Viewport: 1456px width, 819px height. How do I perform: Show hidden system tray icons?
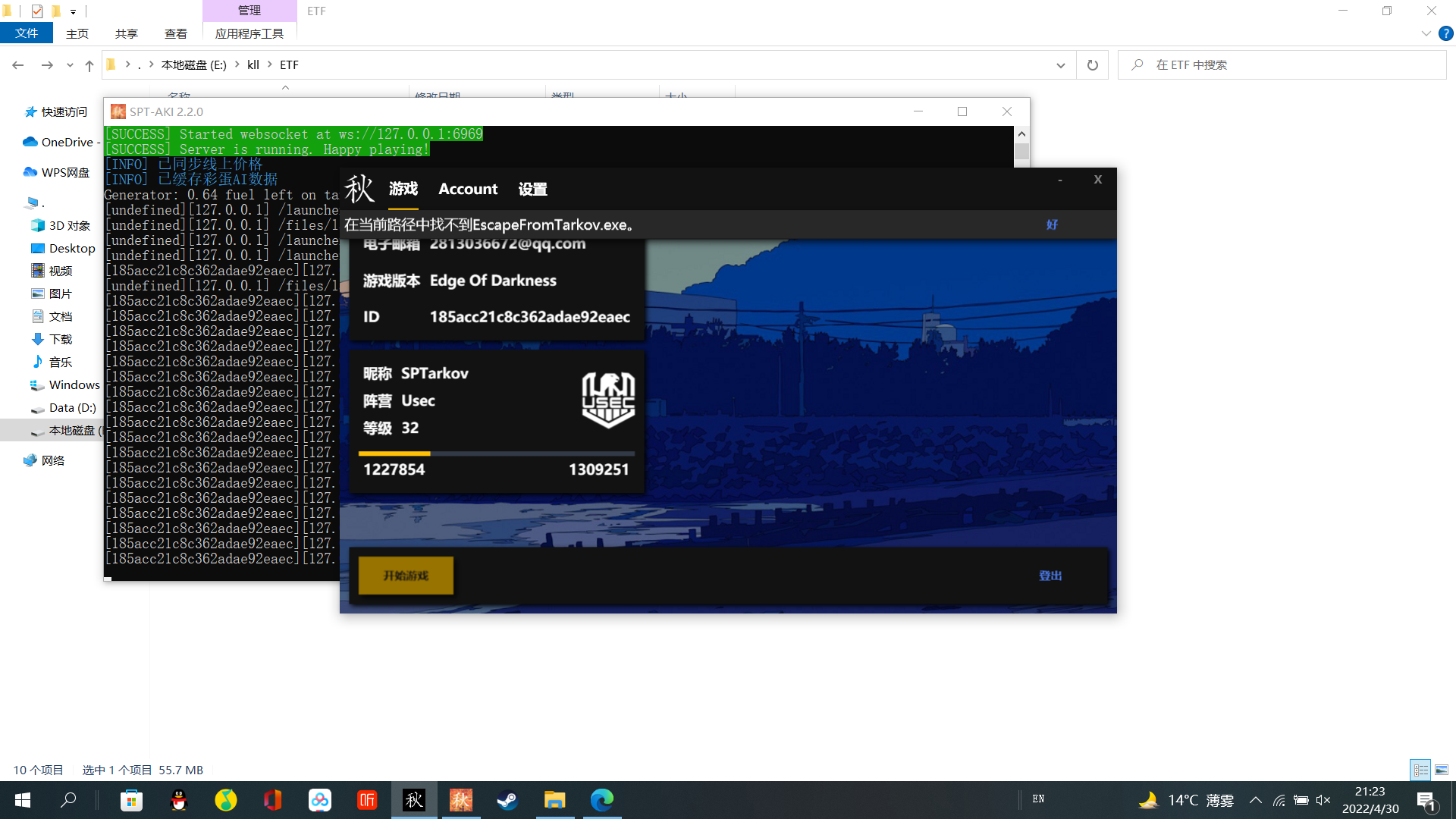1256,800
